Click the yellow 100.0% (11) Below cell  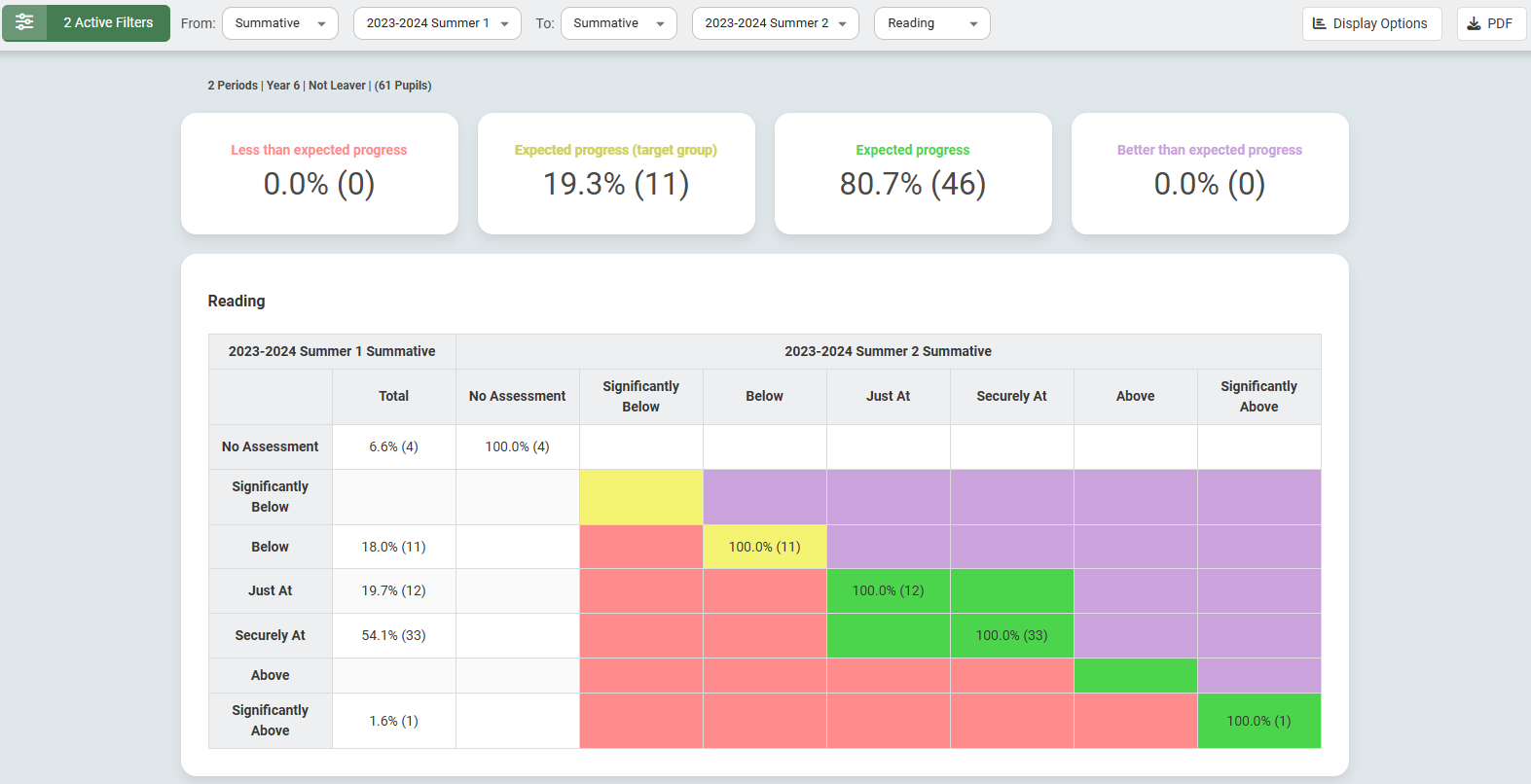click(x=765, y=547)
